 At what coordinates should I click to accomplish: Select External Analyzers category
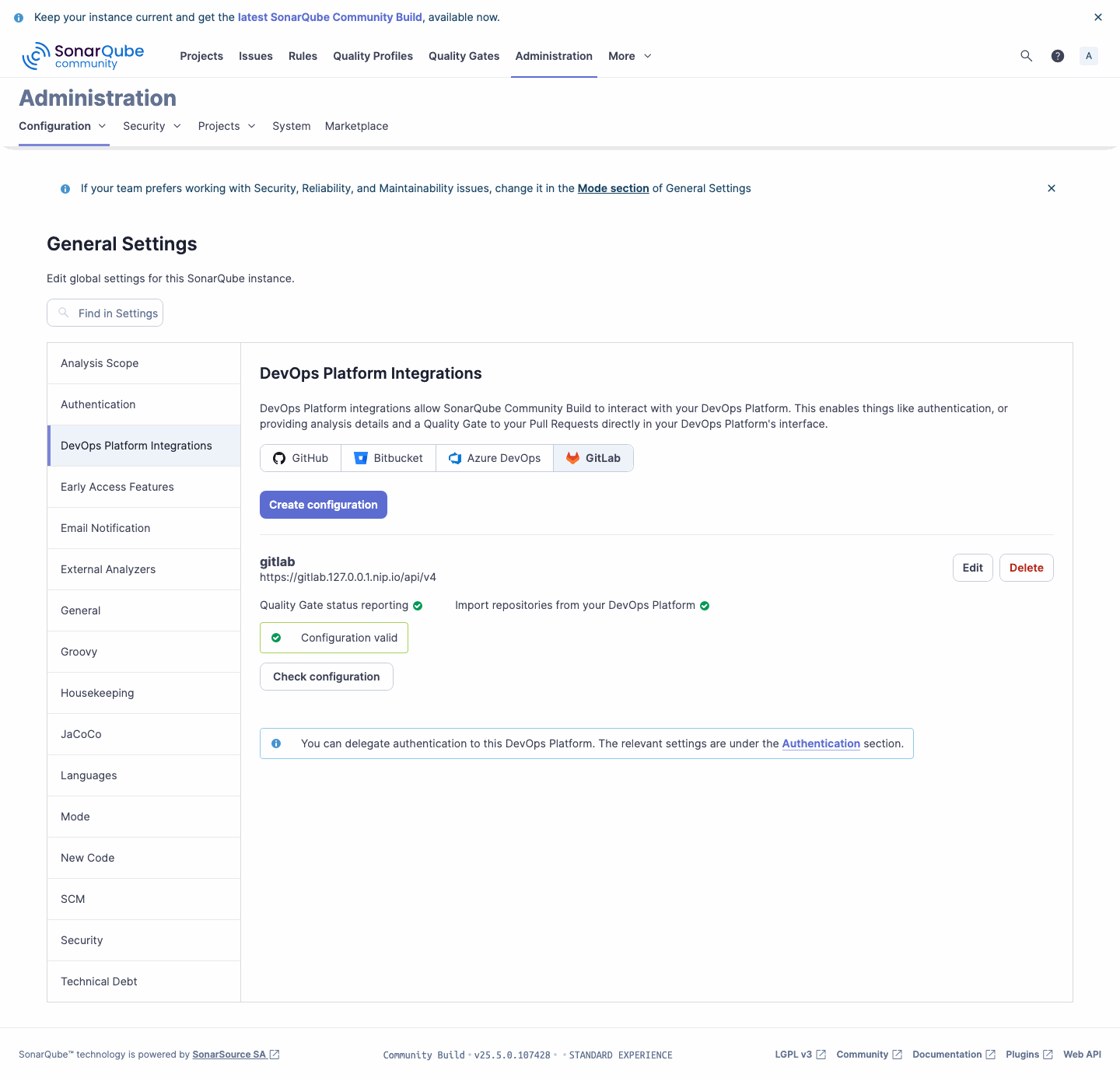pyautogui.click(x=144, y=569)
